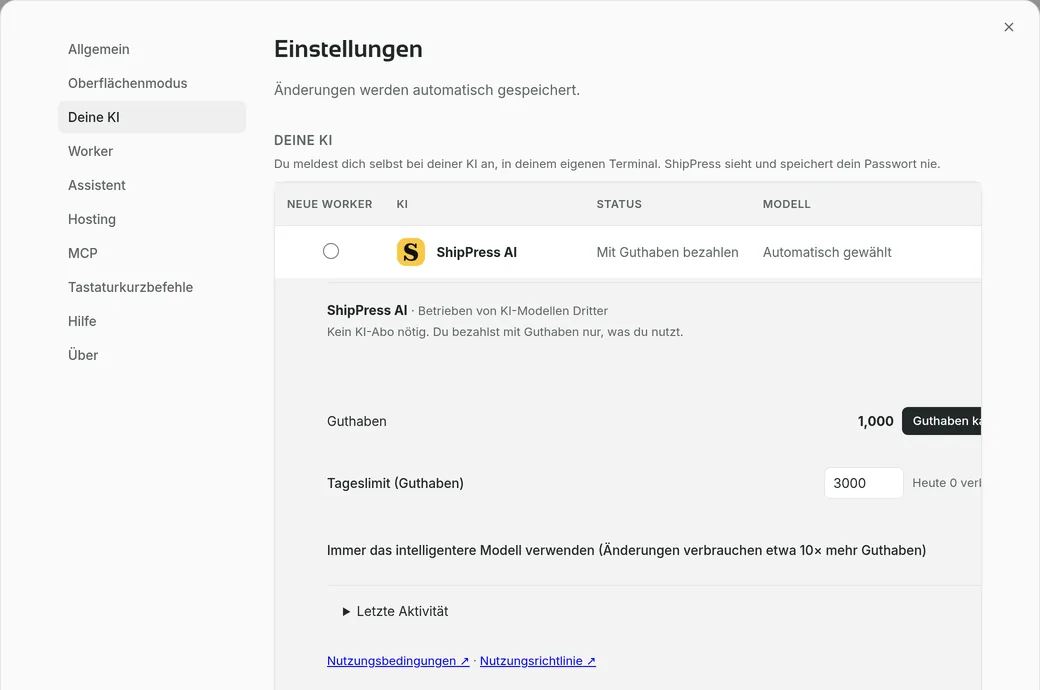The height and width of the screenshot is (690, 1040).
Task: Select Deine KI in sidebar
Action: point(152,117)
